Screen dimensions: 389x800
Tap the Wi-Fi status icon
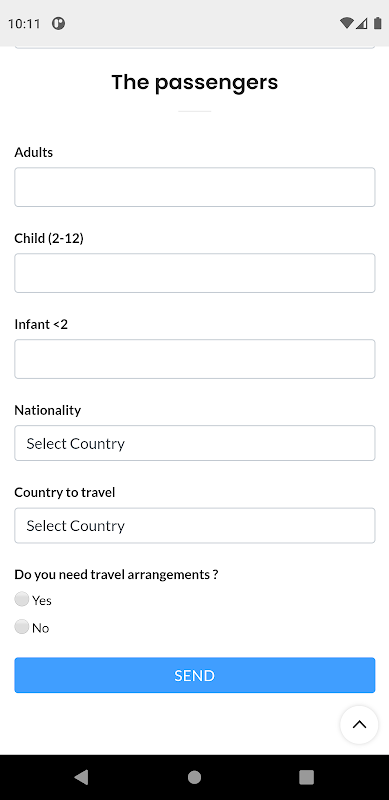pos(347,23)
